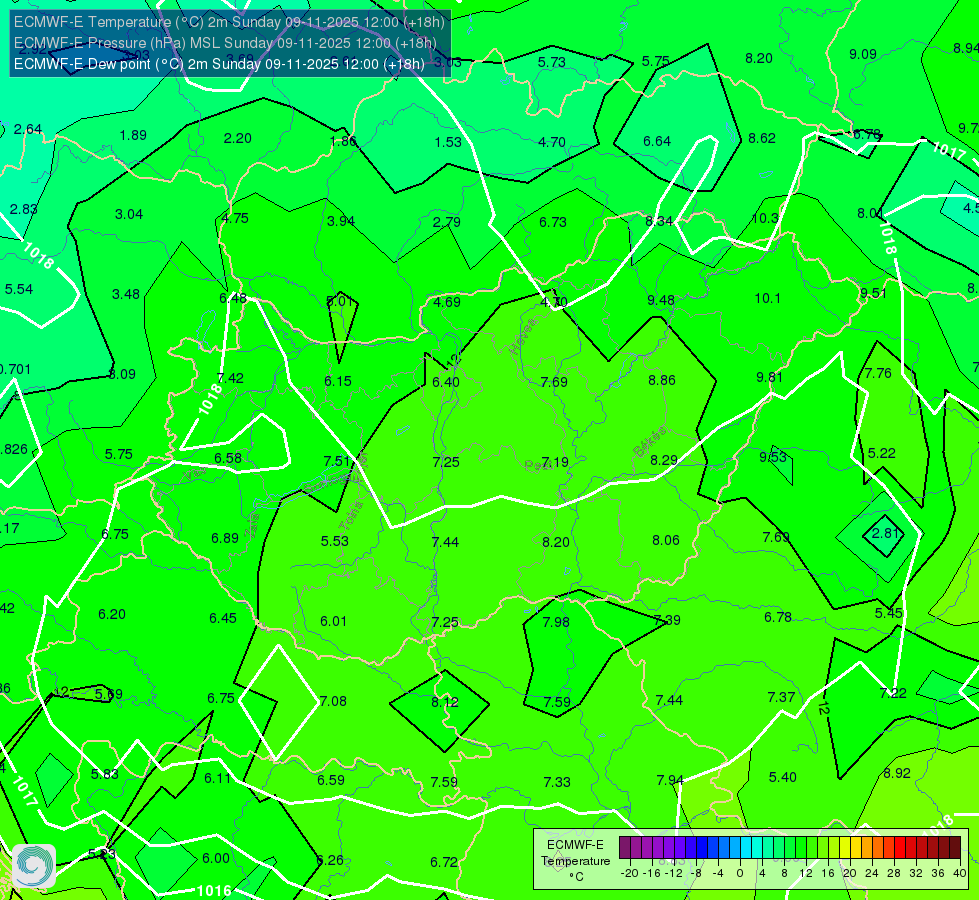Screen dimensions: 979x900
Task: Click the temperature value 6.58
Action: point(228,458)
